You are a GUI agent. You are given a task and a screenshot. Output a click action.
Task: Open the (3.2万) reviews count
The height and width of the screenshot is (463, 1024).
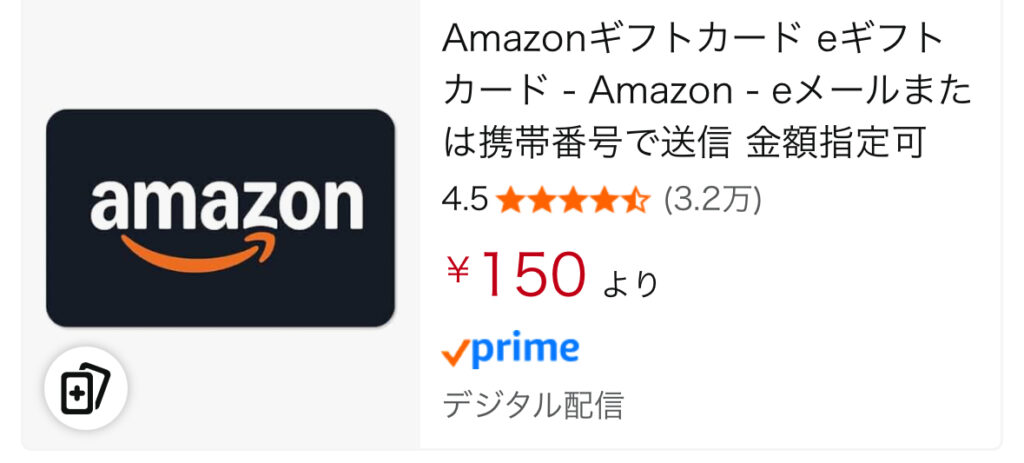(713, 200)
